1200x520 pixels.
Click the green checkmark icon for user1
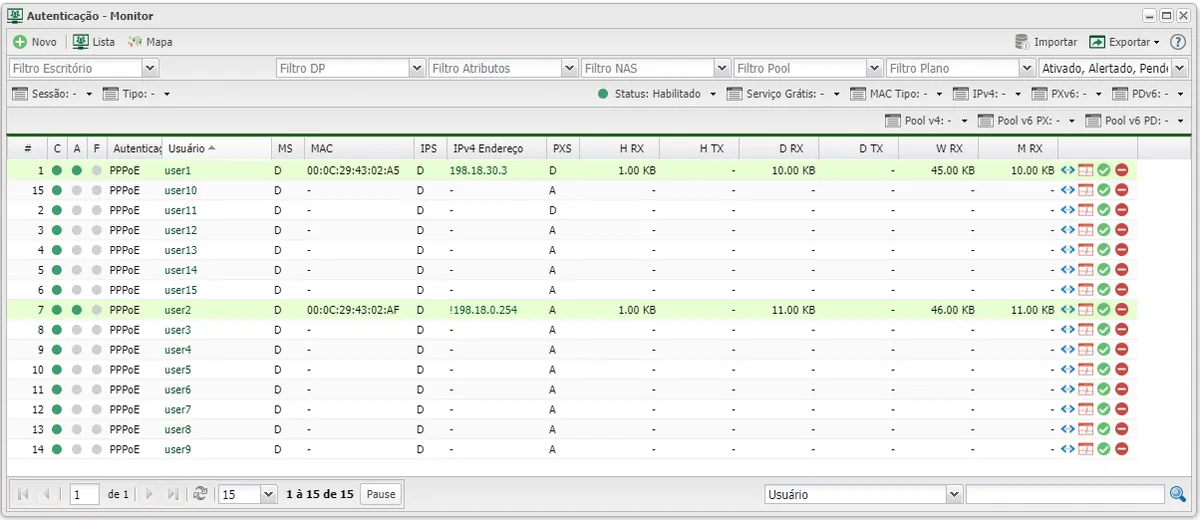1104,170
